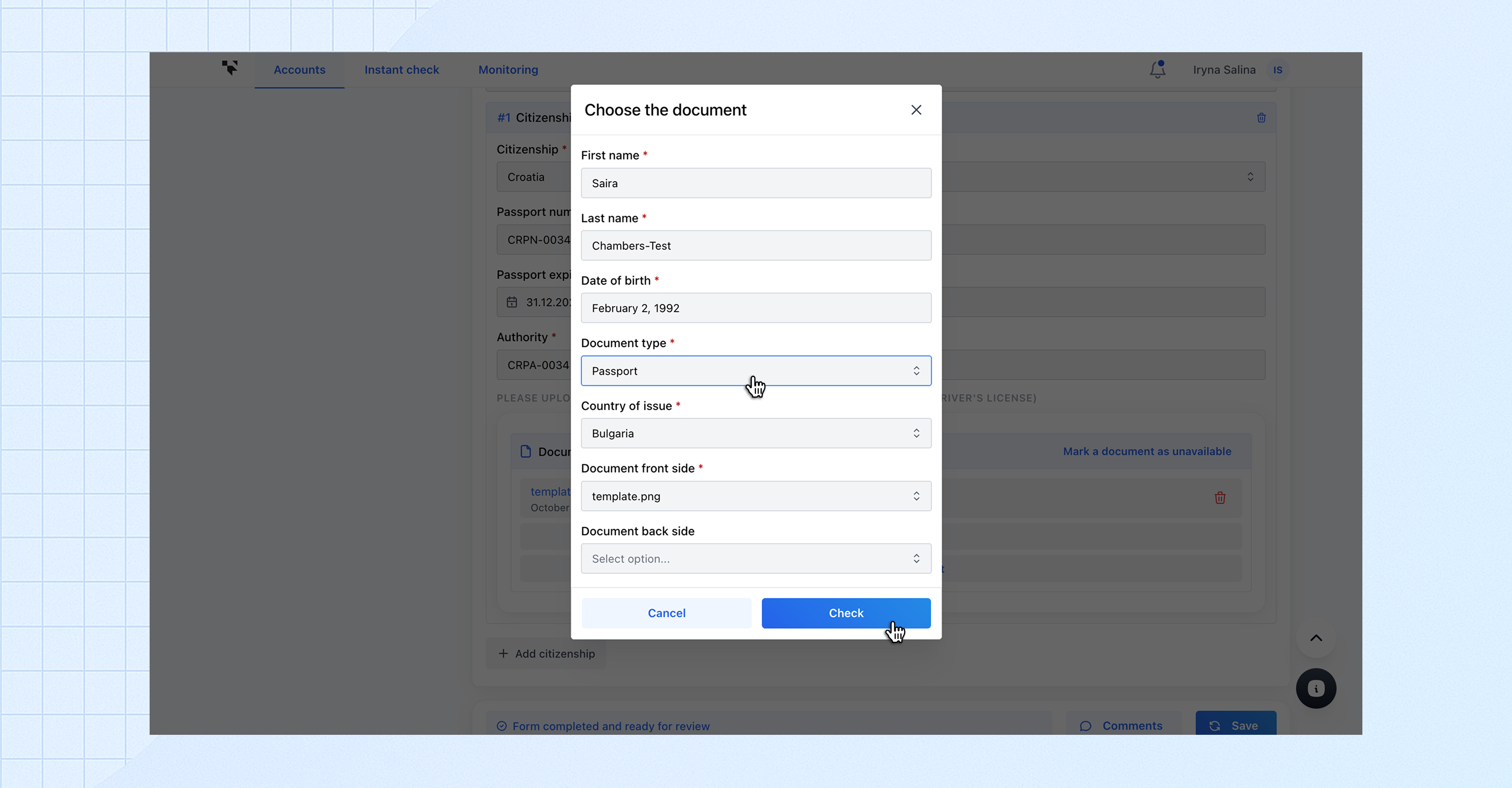
Task: Click Mark a document as unavailable link
Action: 1147,452
